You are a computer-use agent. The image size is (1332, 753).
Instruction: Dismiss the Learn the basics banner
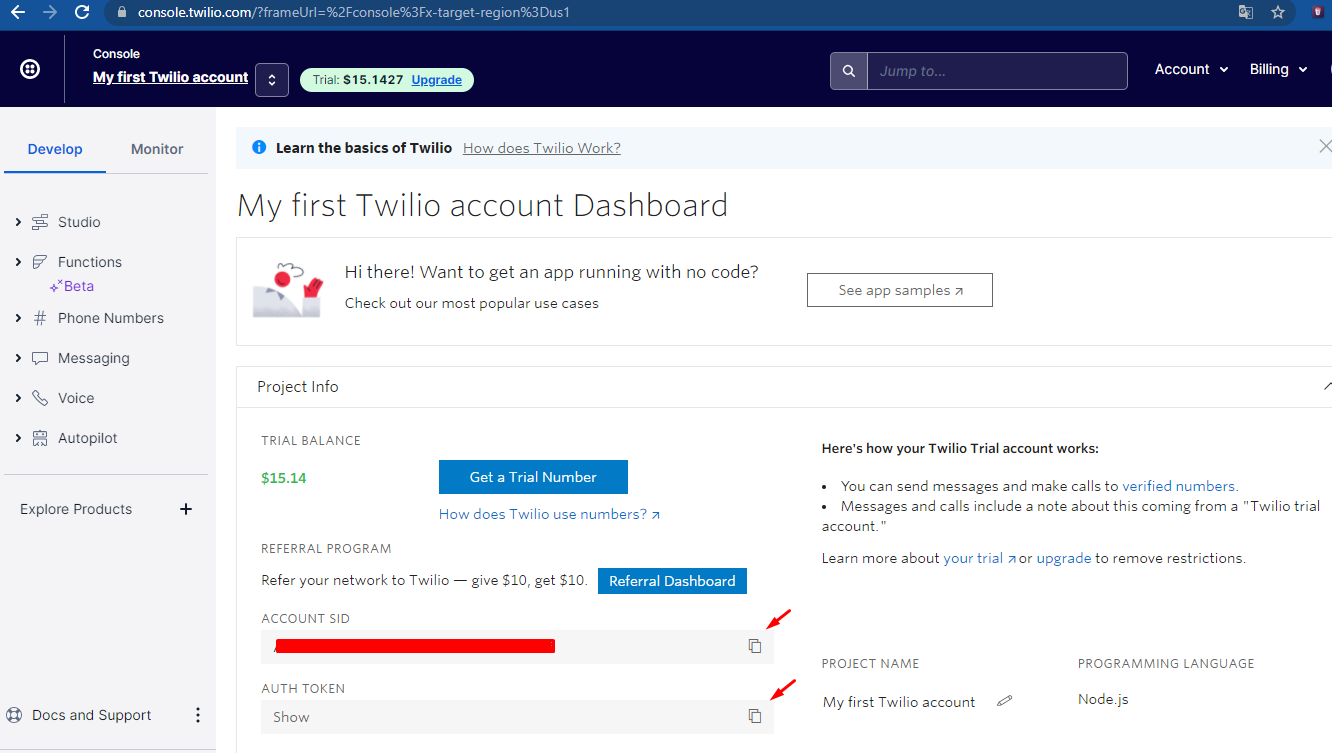pyautogui.click(x=1325, y=146)
